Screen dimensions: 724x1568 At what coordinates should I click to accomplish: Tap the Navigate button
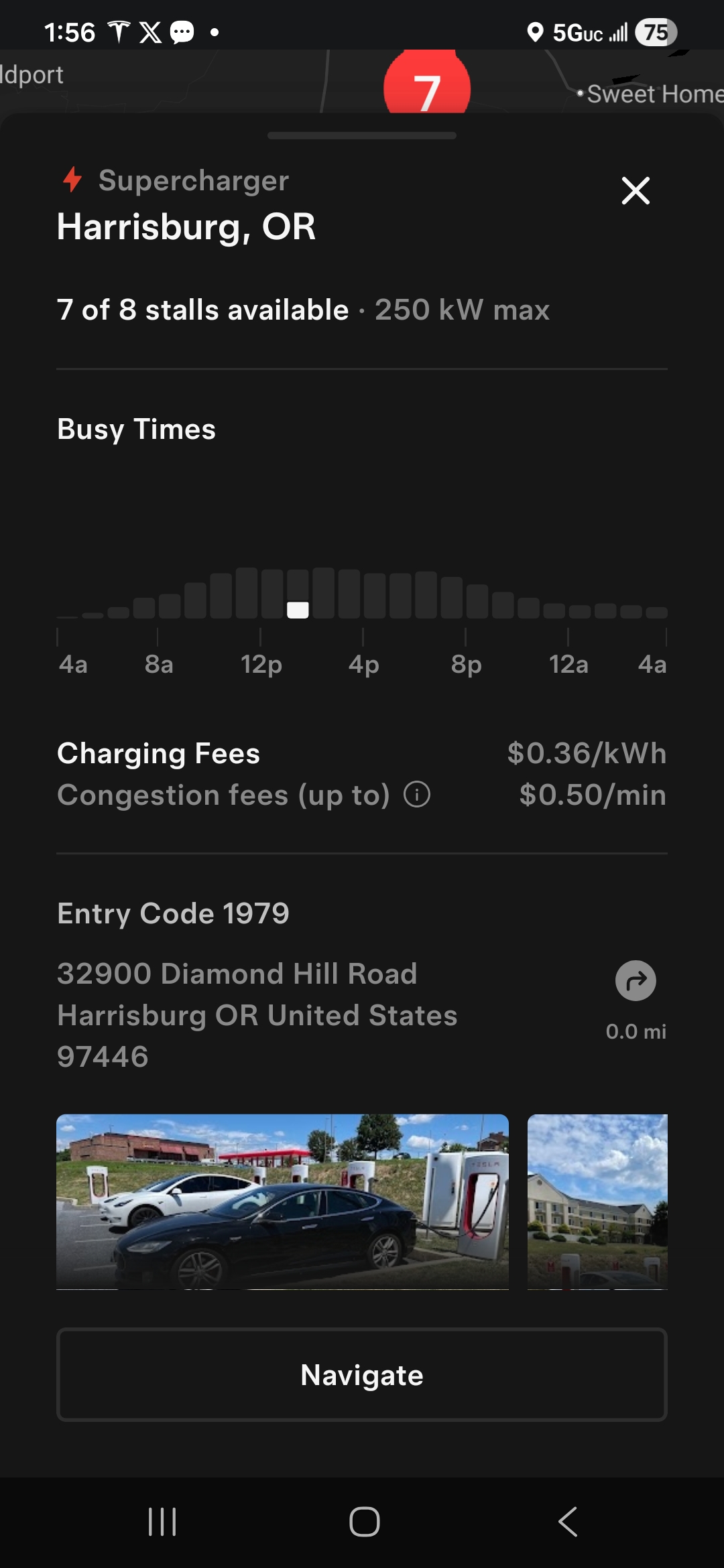(362, 1375)
